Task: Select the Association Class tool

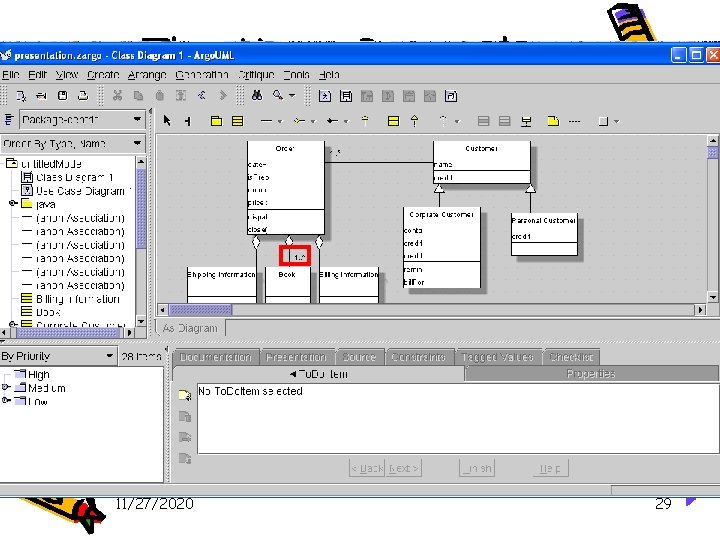Action: 526,121
